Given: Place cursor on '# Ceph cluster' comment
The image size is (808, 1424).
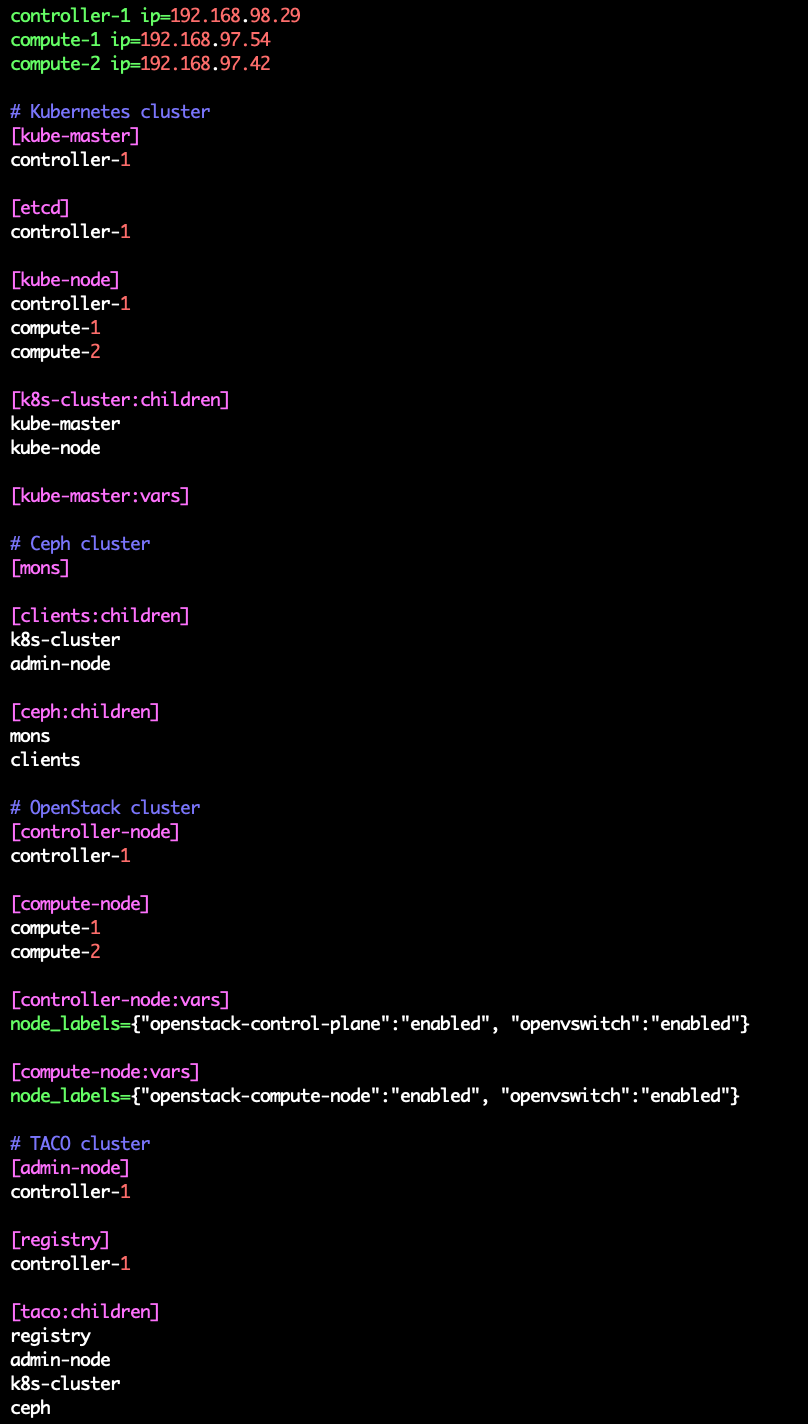Looking at the screenshot, I should point(80,544).
